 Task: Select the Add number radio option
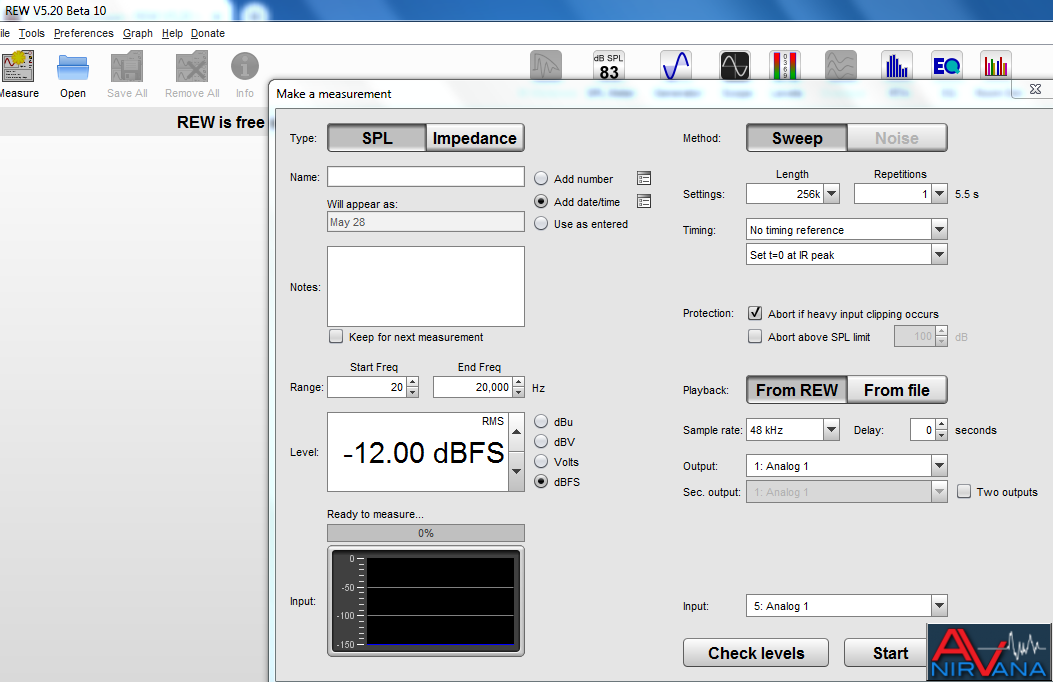click(x=541, y=179)
